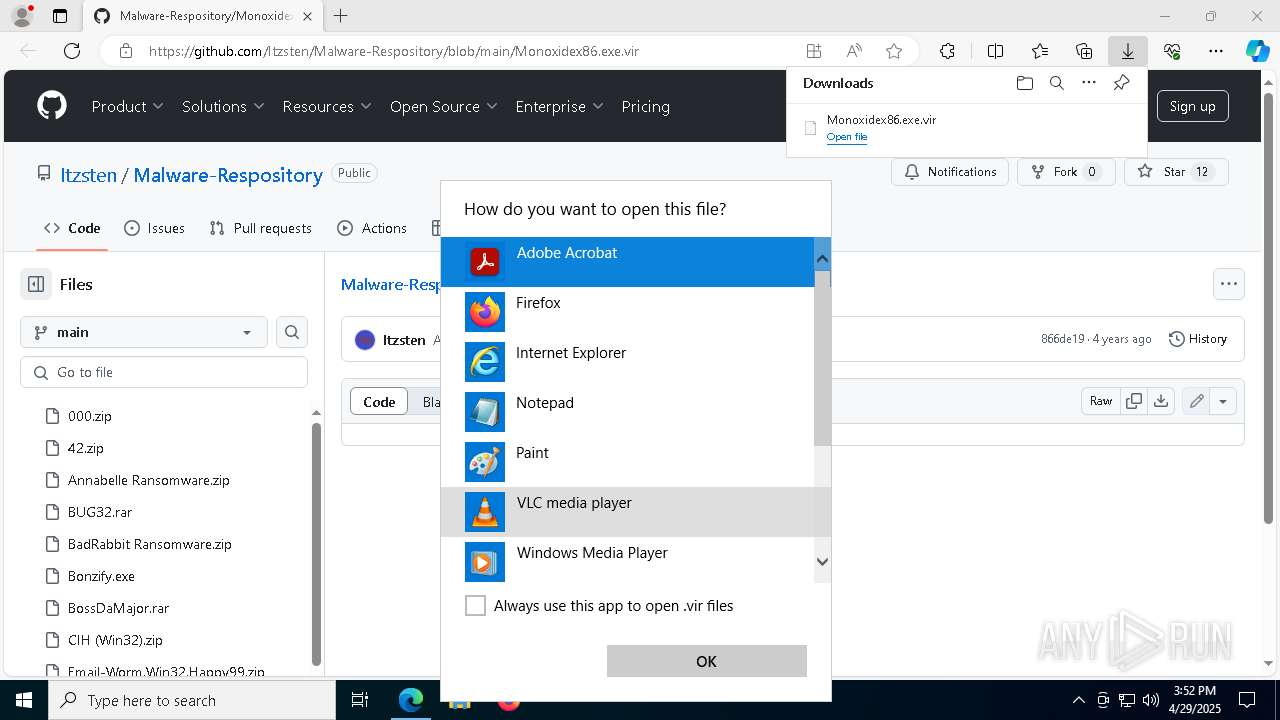Switch to the Issues tab
The height and width of the screenshot is (720, 1280).
[154, 228]
